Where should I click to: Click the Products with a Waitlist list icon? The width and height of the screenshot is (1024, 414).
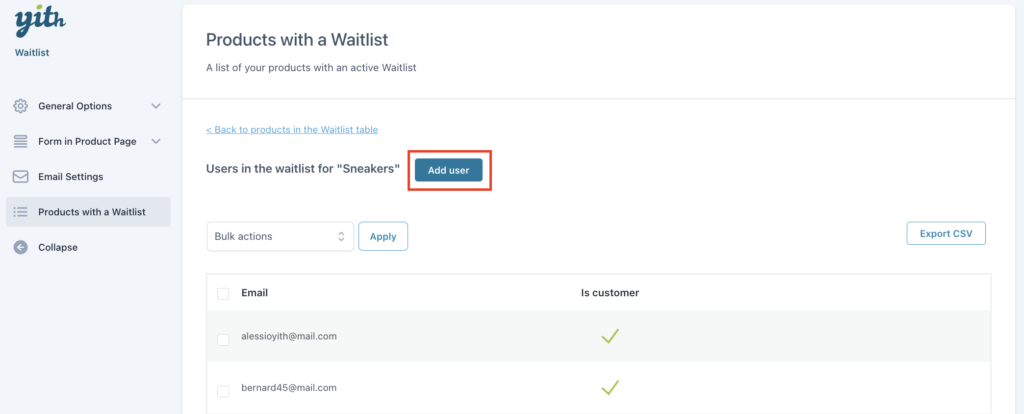pos(21,212)
